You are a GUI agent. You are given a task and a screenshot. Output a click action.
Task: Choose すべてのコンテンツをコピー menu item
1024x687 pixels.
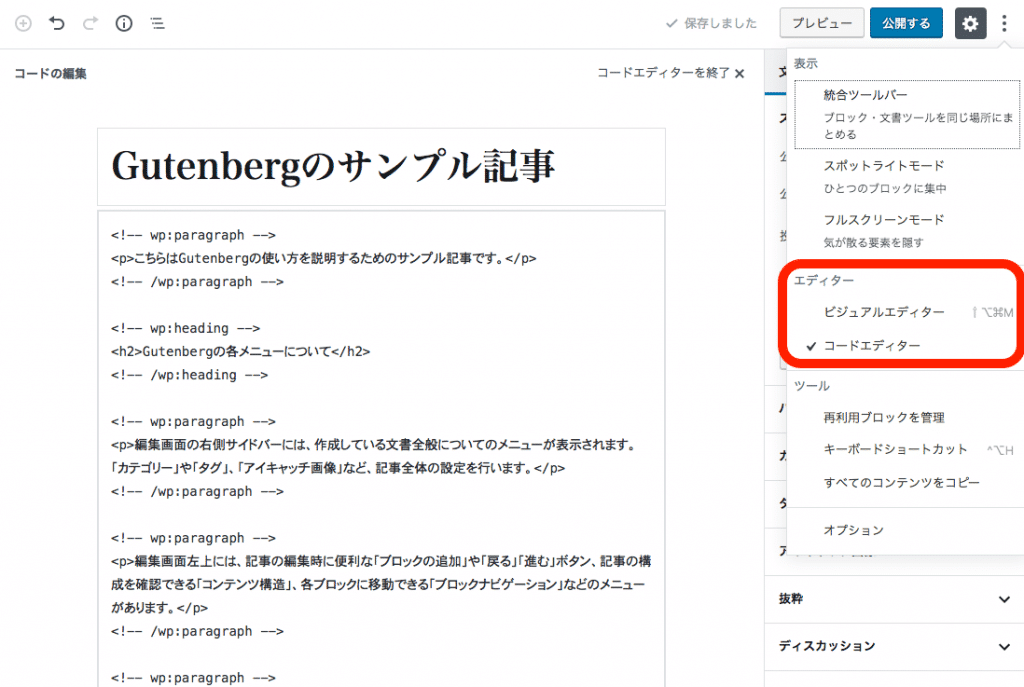tap(905, 483)
